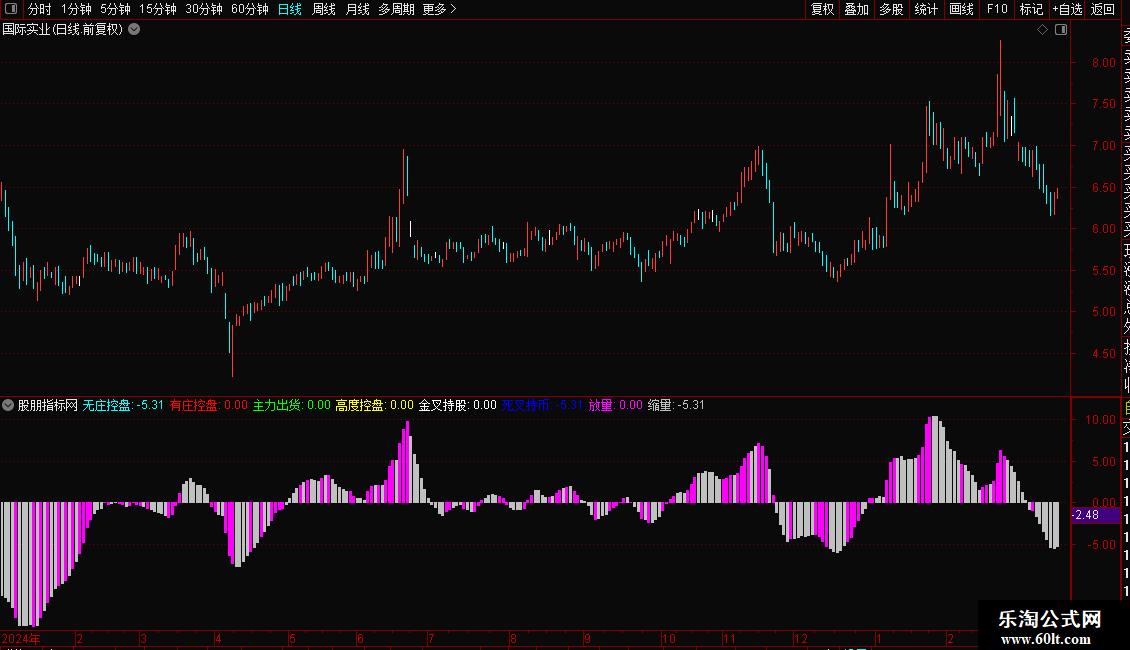Click the 8.00 price scale label
The width and height of the screenshot is (1130, 650).
[x=1103, y=63]
